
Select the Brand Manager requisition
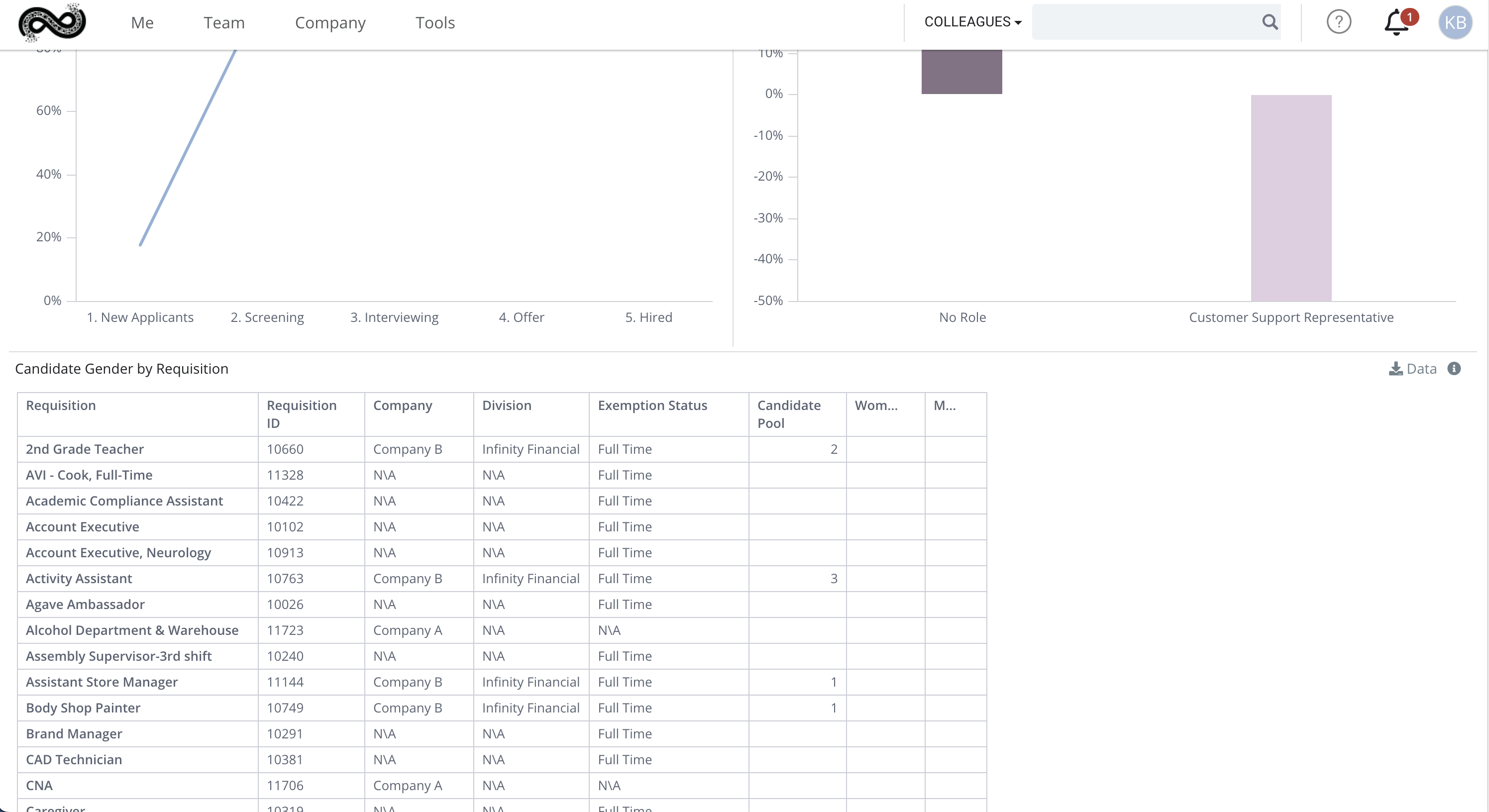tap(74, 734)
